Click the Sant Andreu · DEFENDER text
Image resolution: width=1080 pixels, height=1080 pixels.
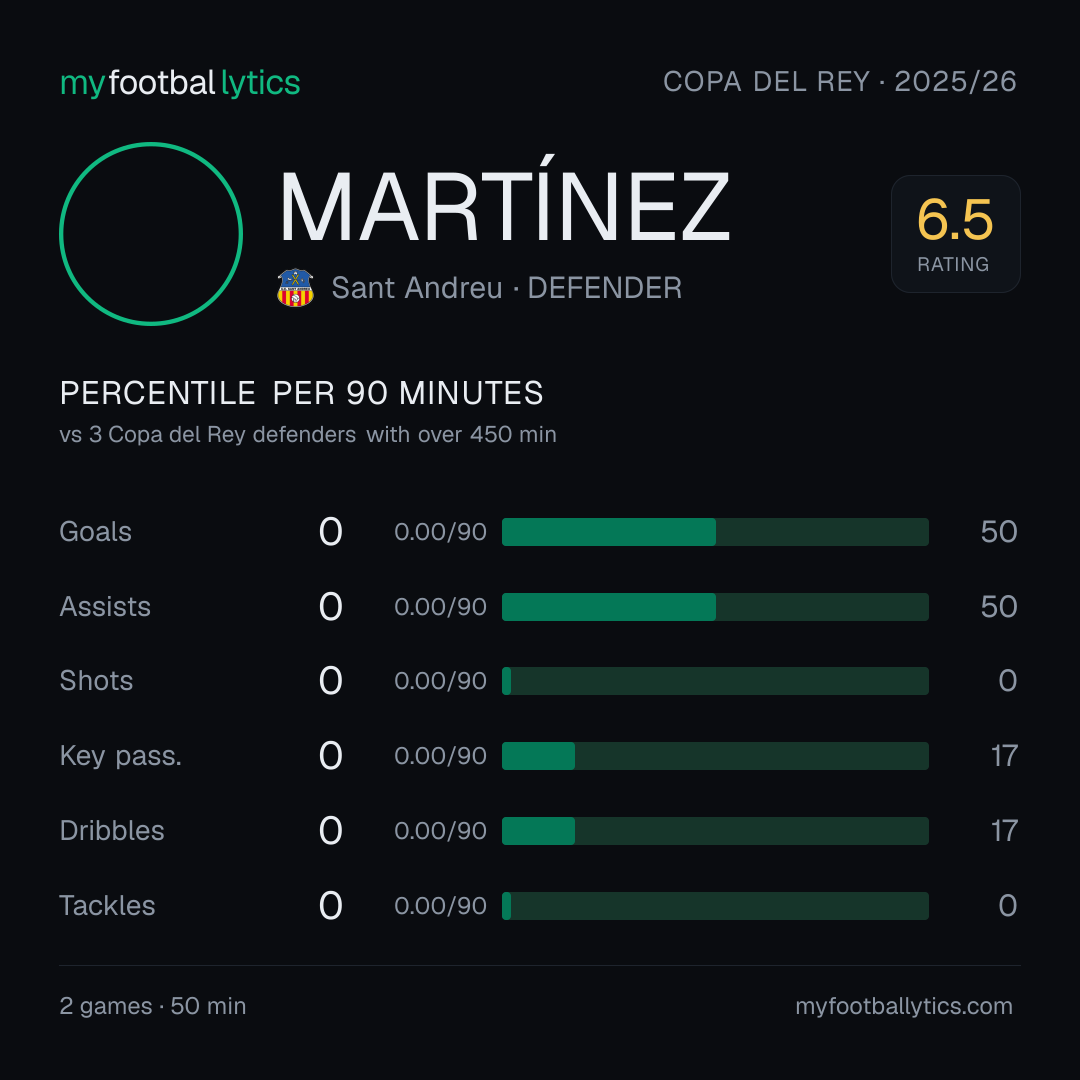506,288
